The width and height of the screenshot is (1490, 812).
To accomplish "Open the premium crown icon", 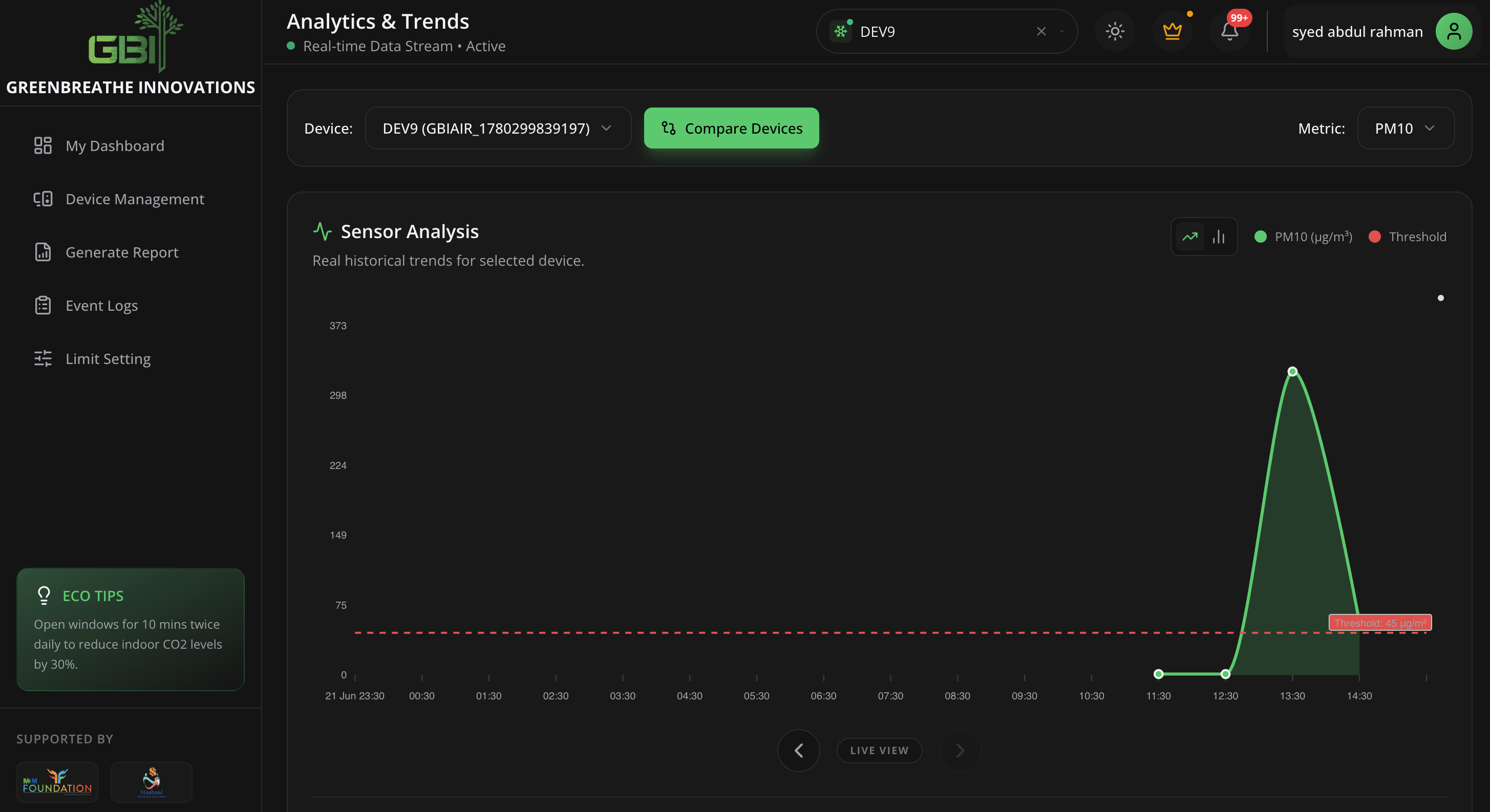I will pyautogui.click(x=1172, y=31).
